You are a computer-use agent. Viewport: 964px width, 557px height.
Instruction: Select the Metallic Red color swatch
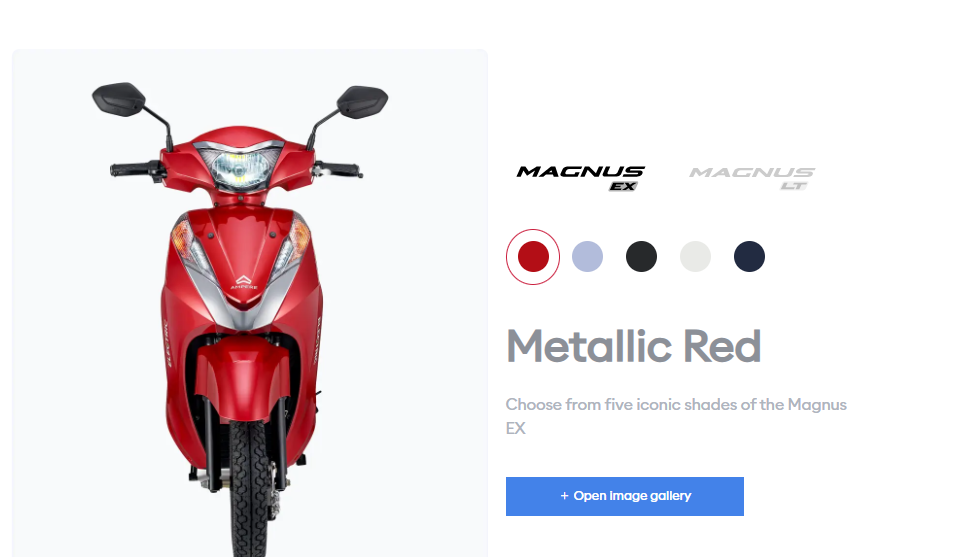point(533,256)
